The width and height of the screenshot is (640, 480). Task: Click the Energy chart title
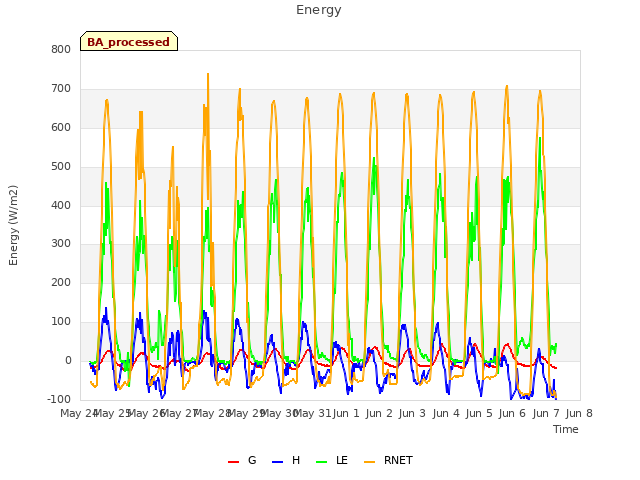(x=319, y=10)
